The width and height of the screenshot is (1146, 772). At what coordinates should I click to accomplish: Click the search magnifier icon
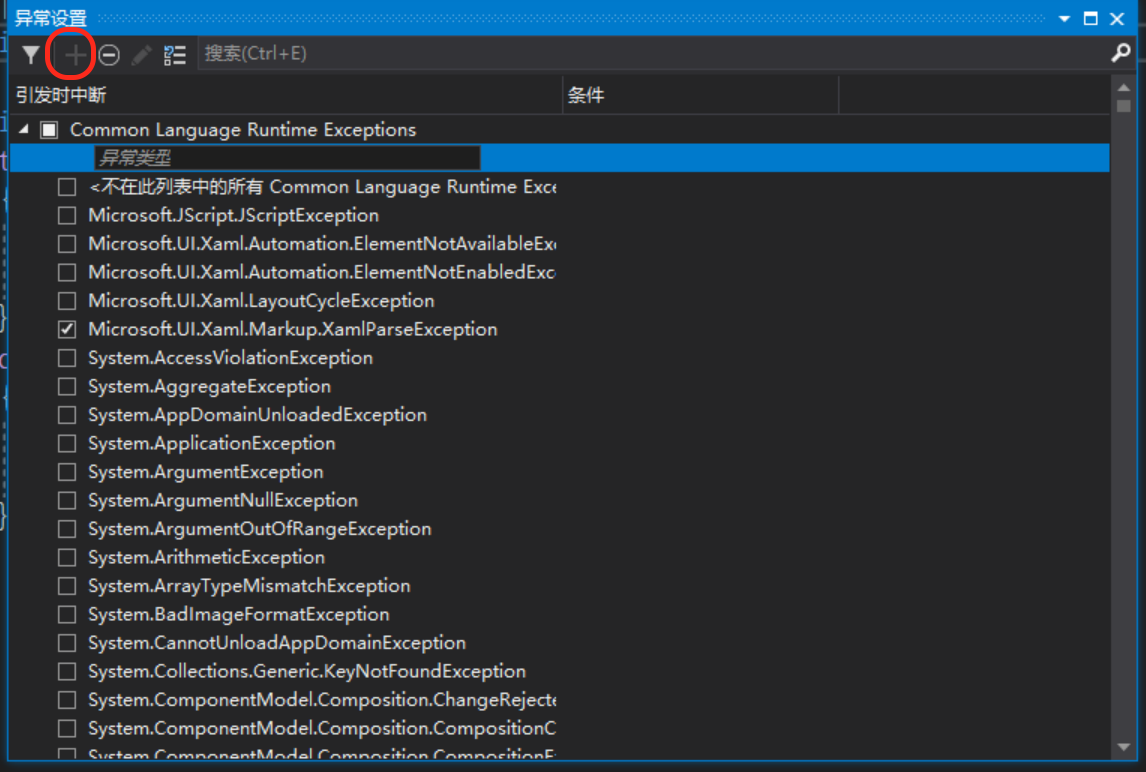pos(1121,53)
